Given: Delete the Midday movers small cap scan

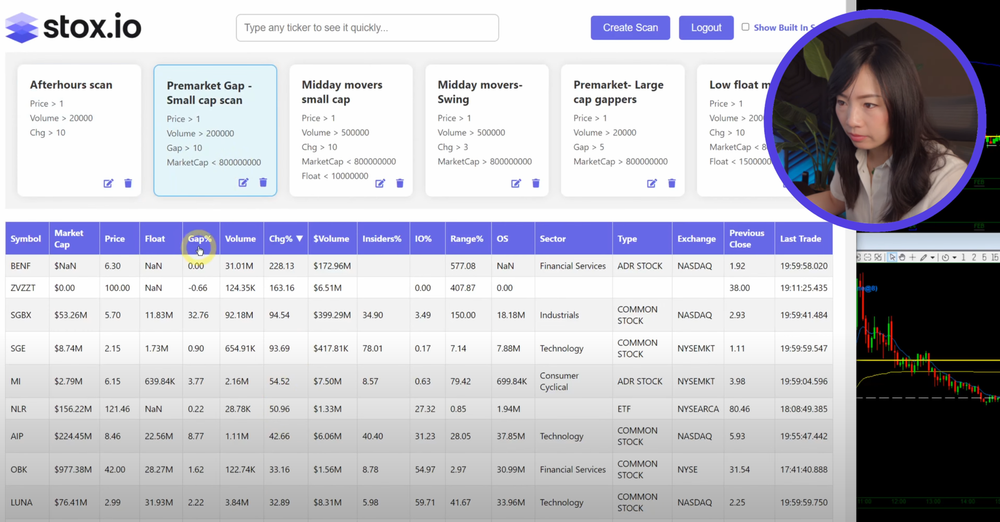Looking at the screenshot, I should tap(400, 183).
